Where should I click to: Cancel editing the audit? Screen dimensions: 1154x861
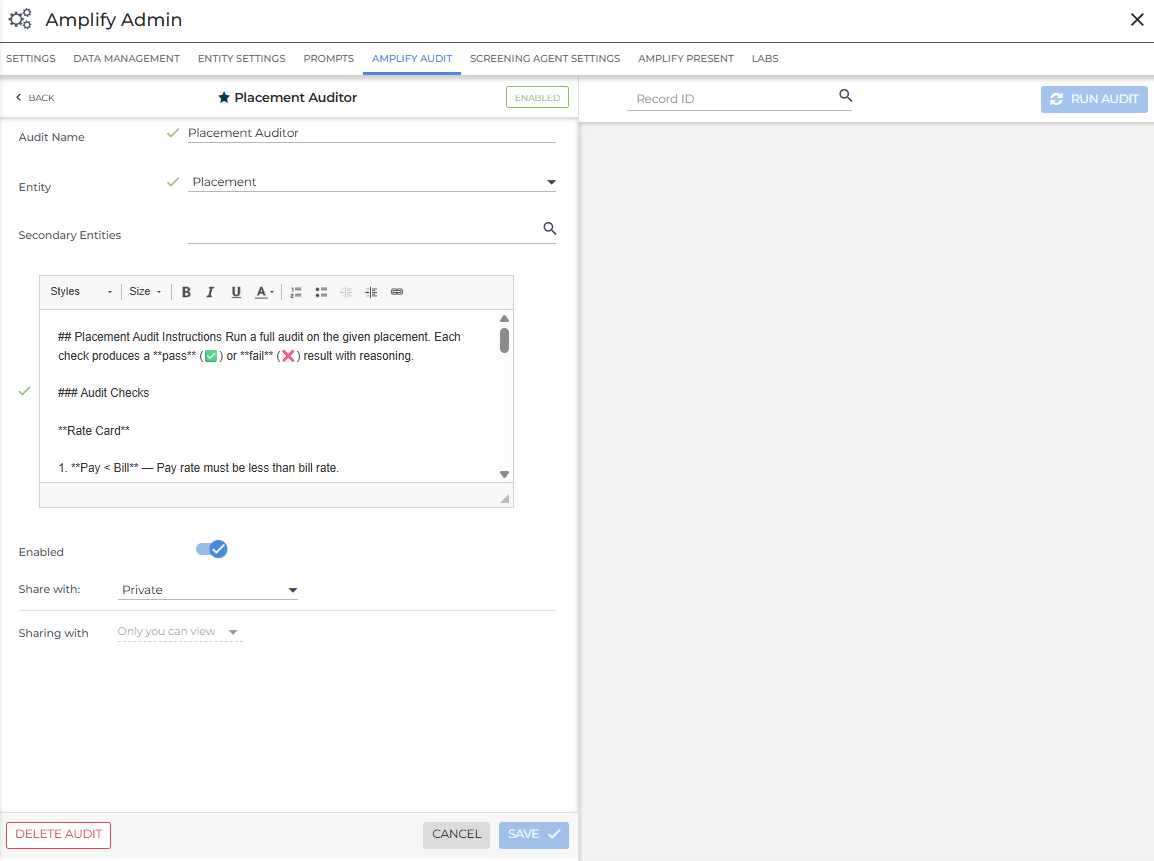(456, 835)
